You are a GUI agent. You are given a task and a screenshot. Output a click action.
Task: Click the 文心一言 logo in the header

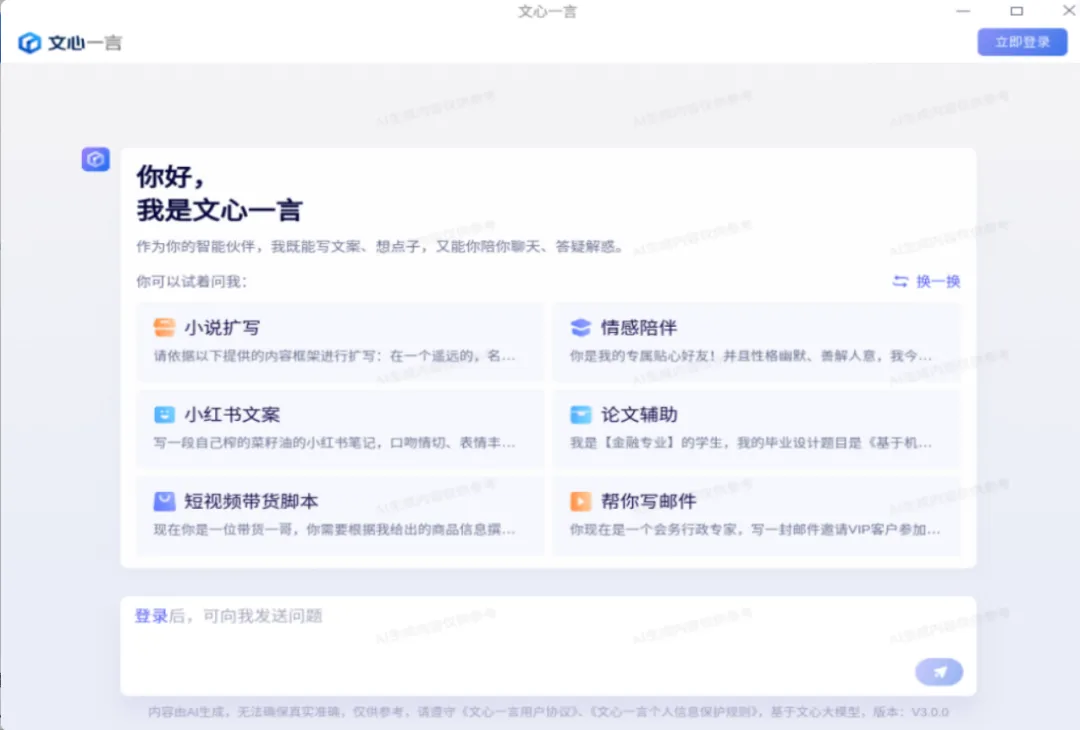coord(70,43)
